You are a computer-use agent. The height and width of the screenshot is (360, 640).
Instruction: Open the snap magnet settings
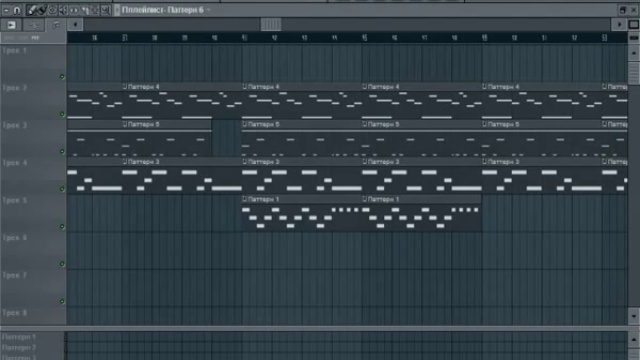coord(17,10)
